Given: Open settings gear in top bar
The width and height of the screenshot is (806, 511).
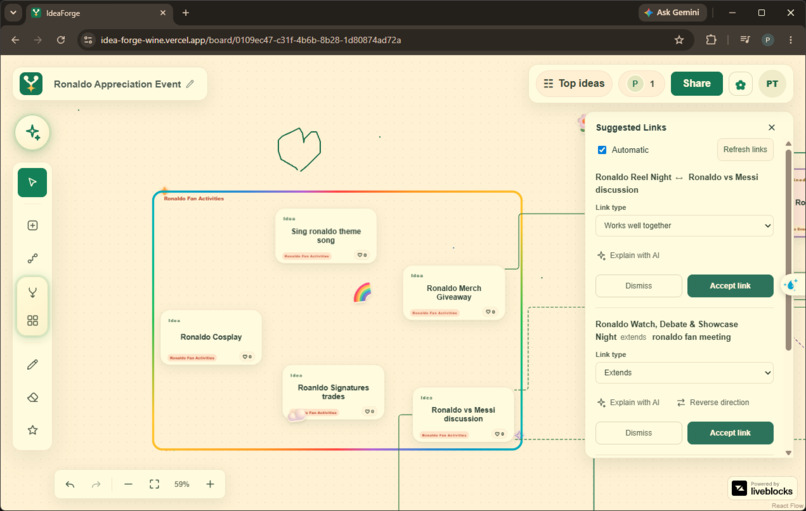Looking at the screenshot, I should click(x=741, y=84).
